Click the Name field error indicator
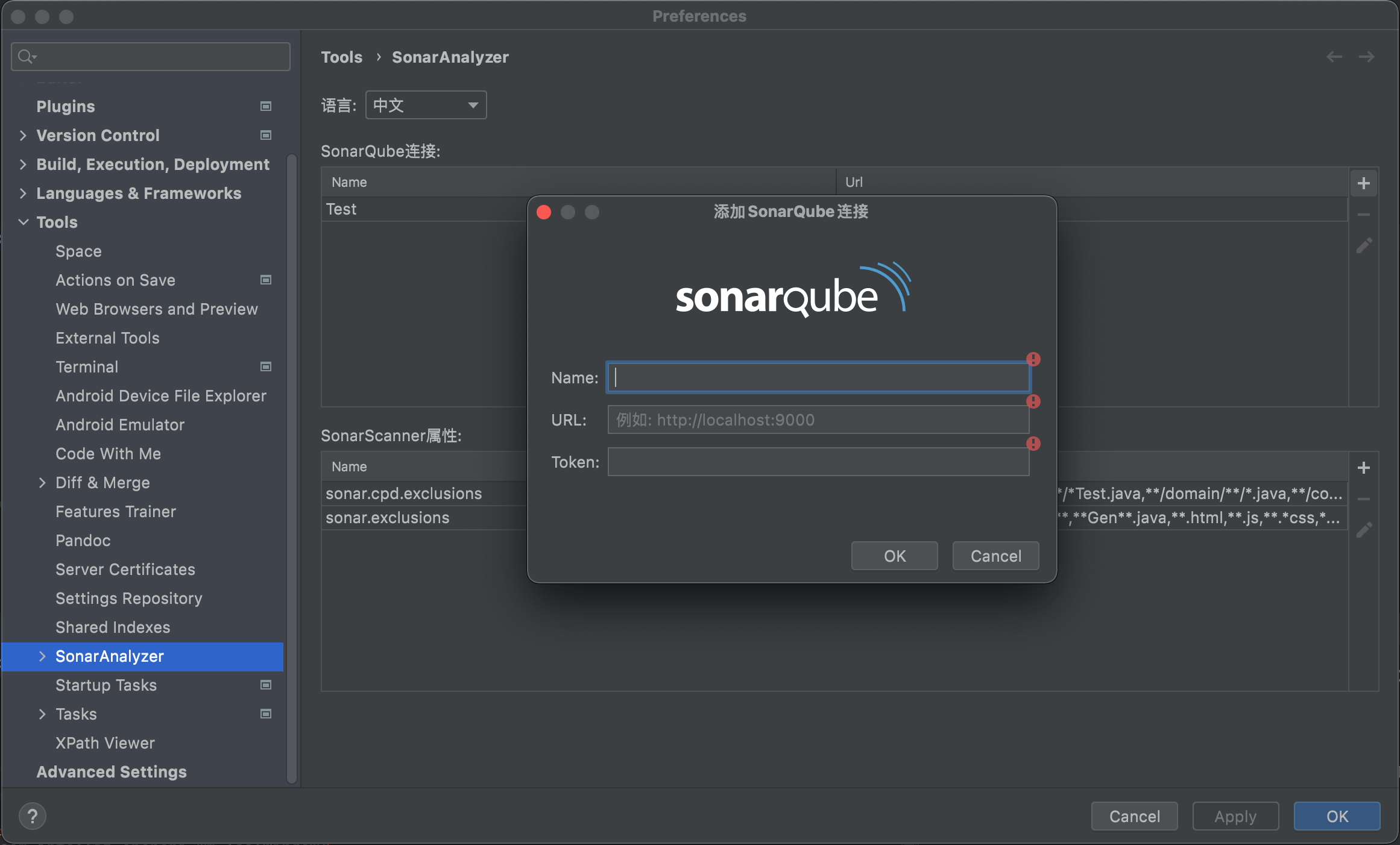 (x=1033, y=359)
